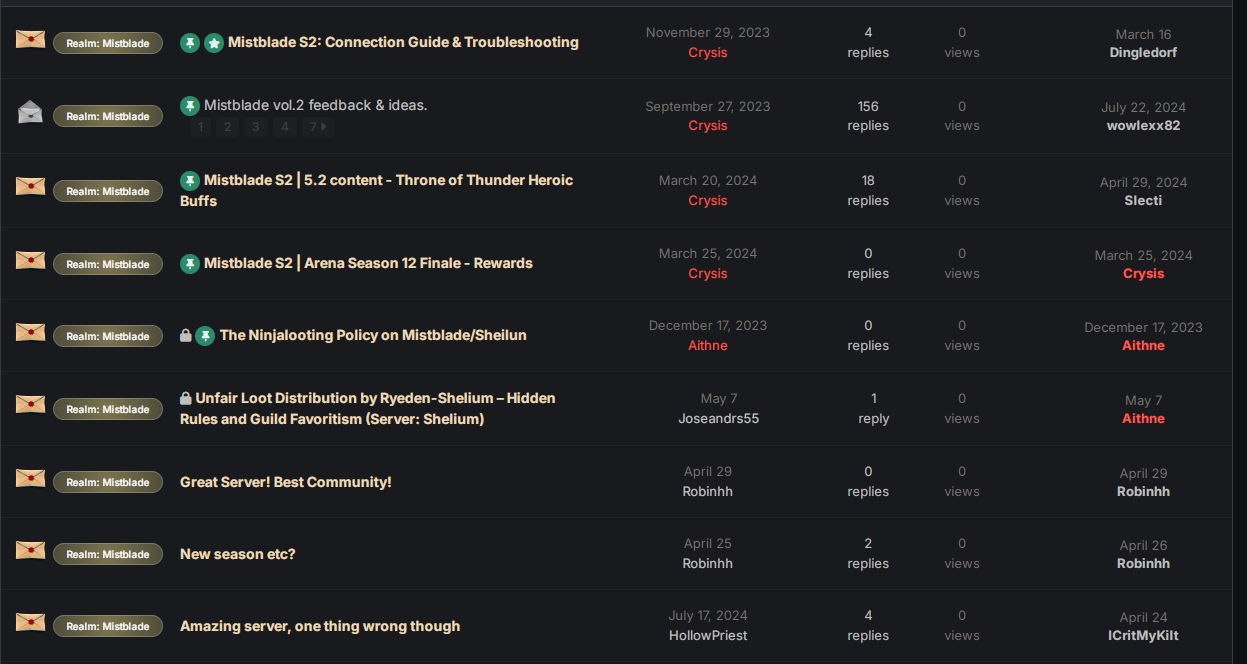Open Throne of Thunder Heroic Buffs thread

point(377,190)
